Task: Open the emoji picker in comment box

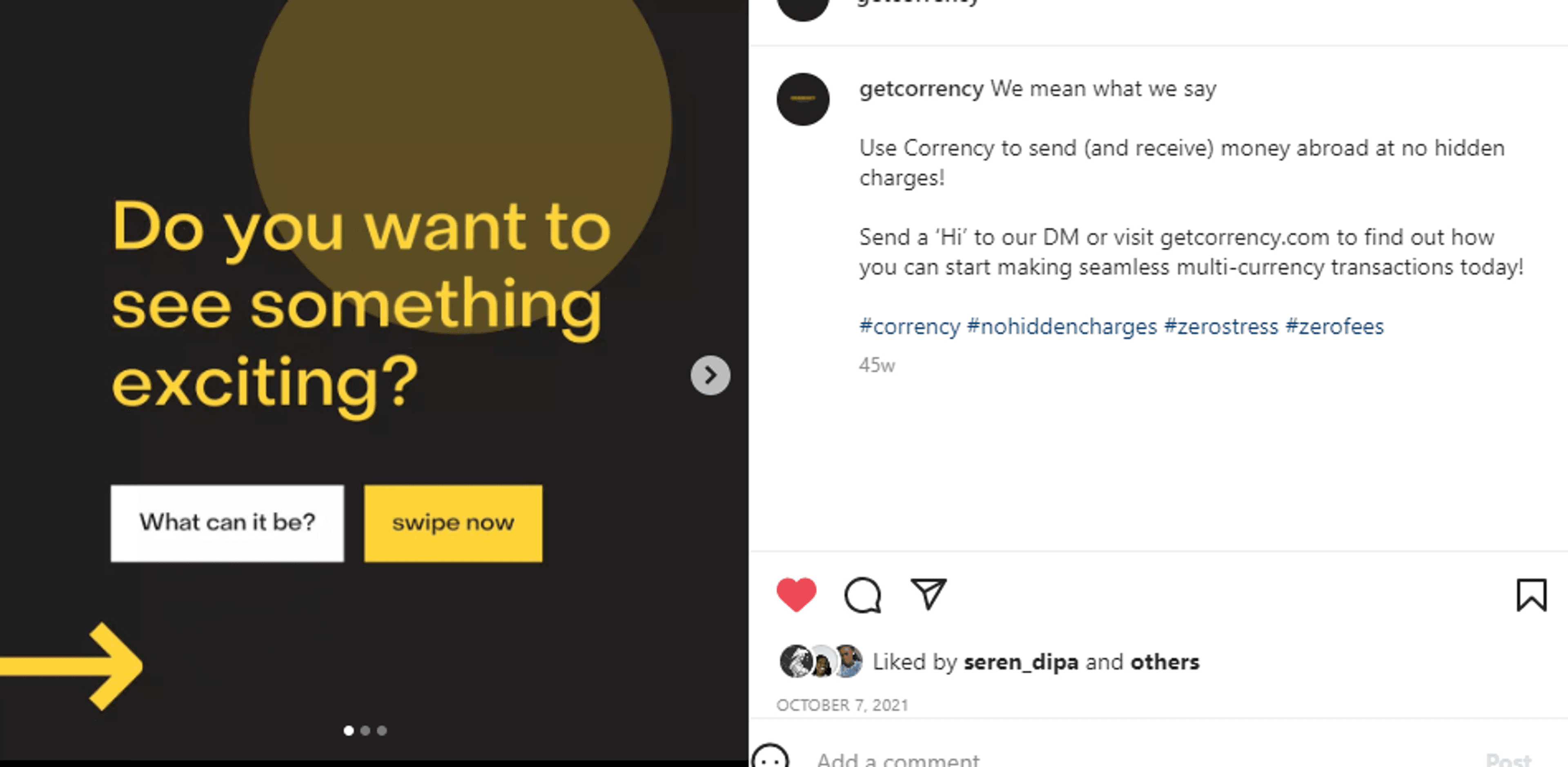Action: point(771,757)
